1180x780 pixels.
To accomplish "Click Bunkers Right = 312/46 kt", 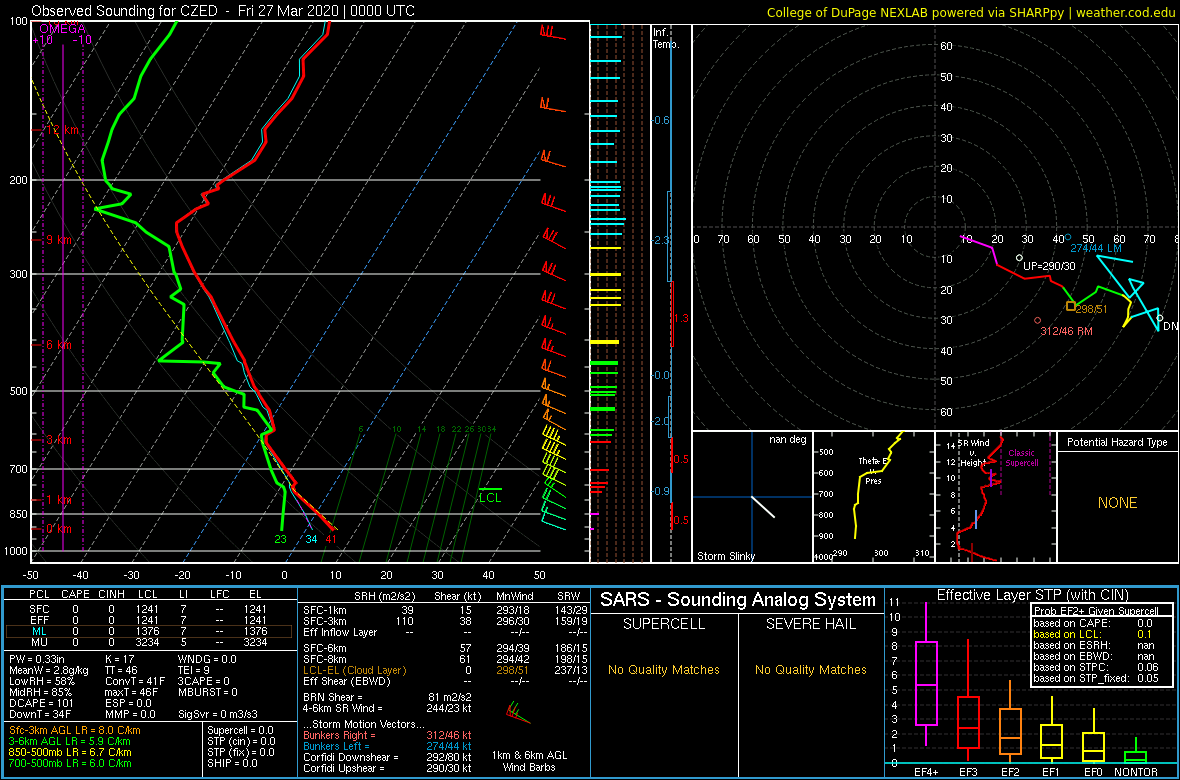I will (387, 735).
